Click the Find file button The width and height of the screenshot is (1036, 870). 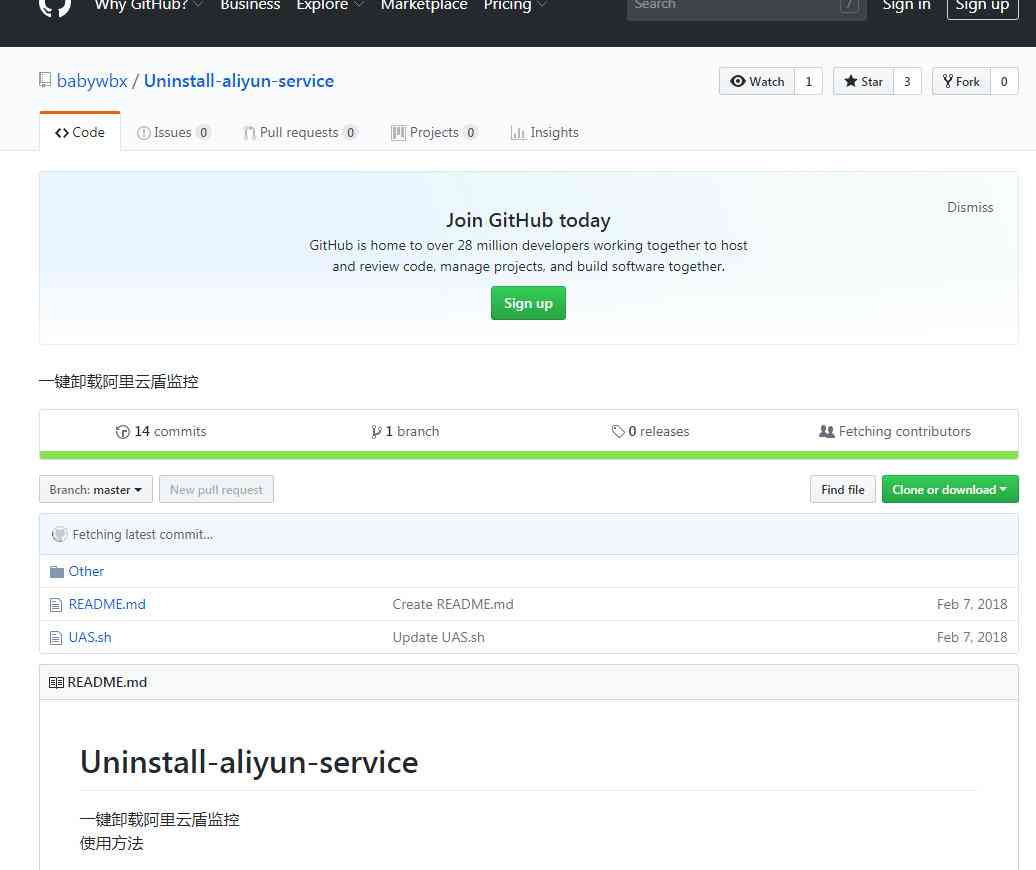(842, 489)
